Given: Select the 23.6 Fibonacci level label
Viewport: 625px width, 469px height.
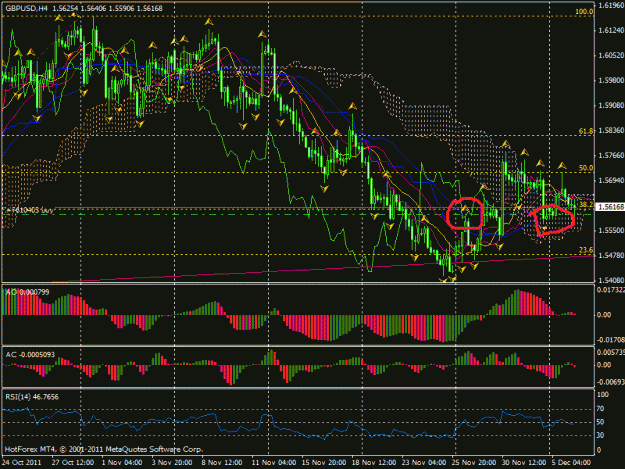Looking at the screenshot, I should [585, 250].
